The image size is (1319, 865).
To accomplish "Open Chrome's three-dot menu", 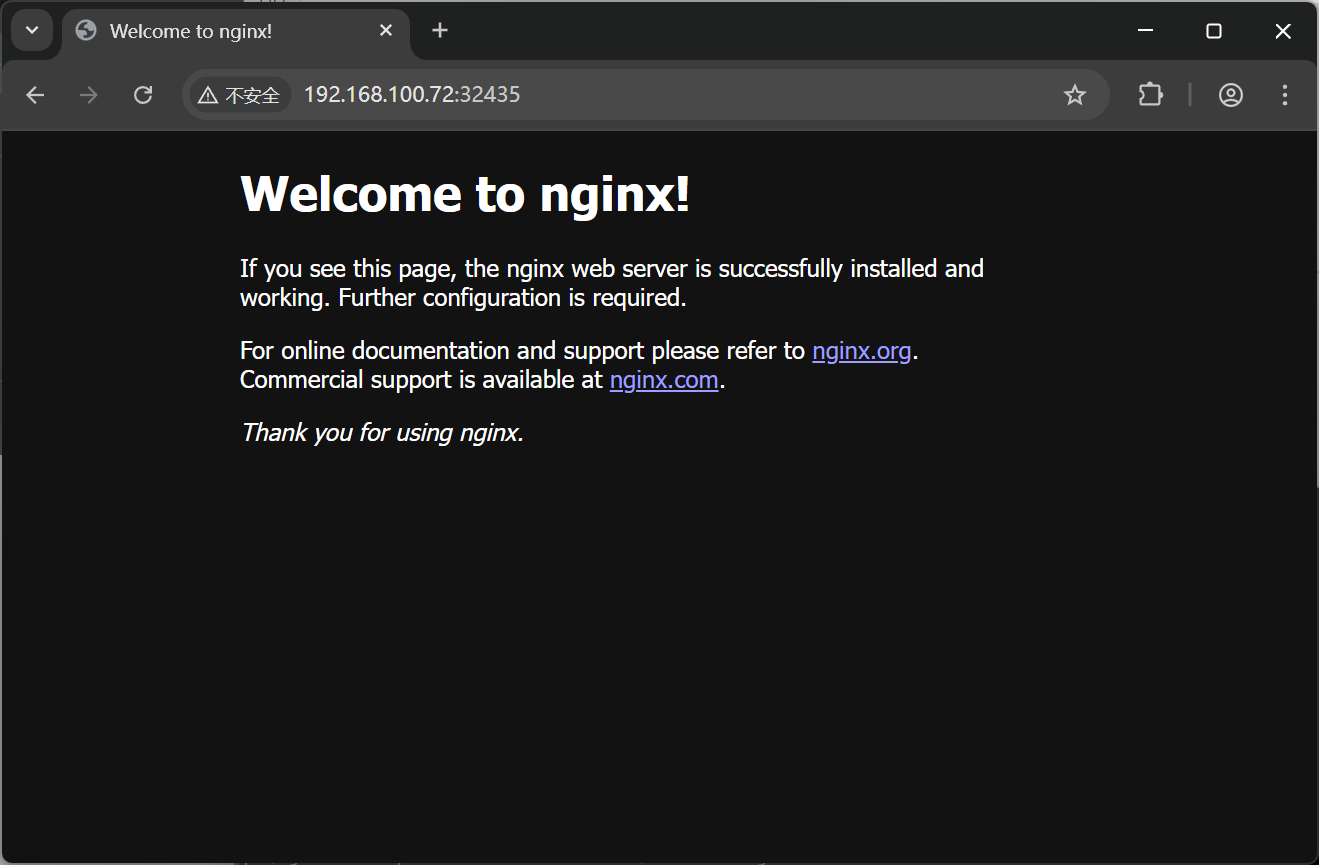I will point(1285,95).
